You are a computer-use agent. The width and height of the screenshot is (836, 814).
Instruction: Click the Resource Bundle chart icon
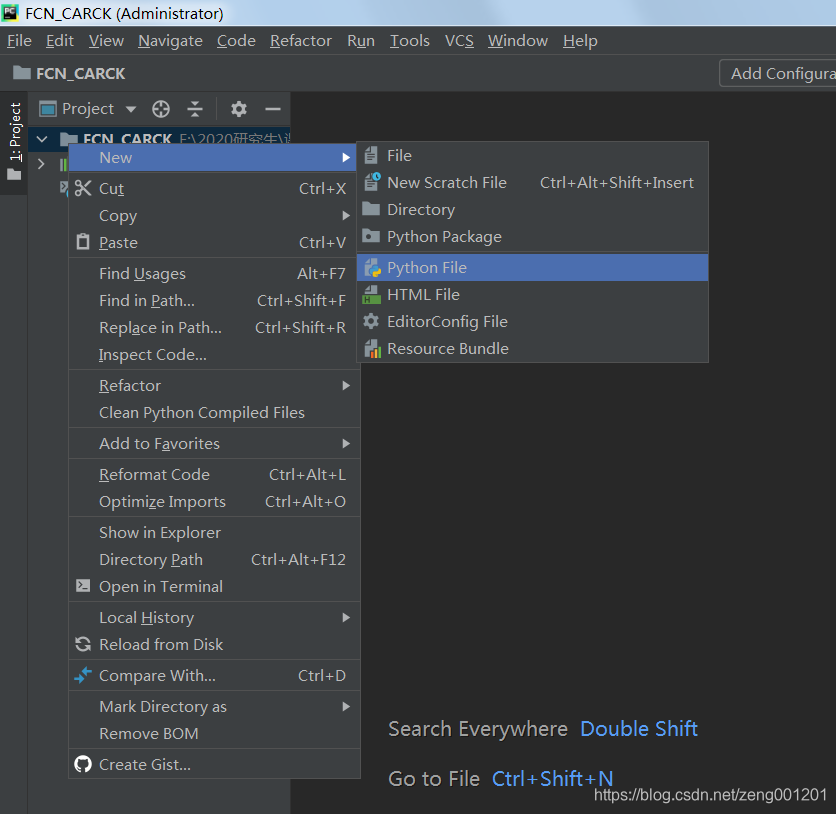(x=372, y=348)
